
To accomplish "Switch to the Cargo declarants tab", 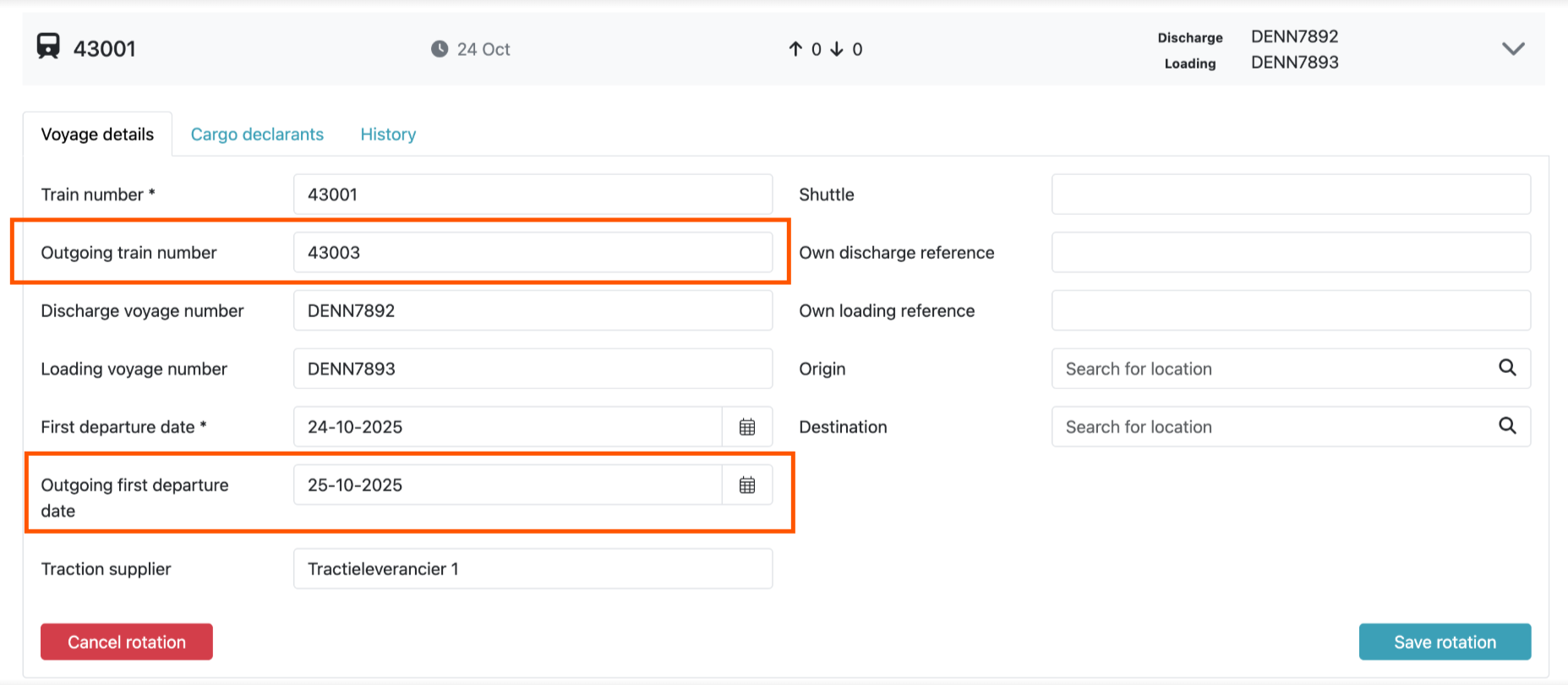I will (x=257, y=134).
